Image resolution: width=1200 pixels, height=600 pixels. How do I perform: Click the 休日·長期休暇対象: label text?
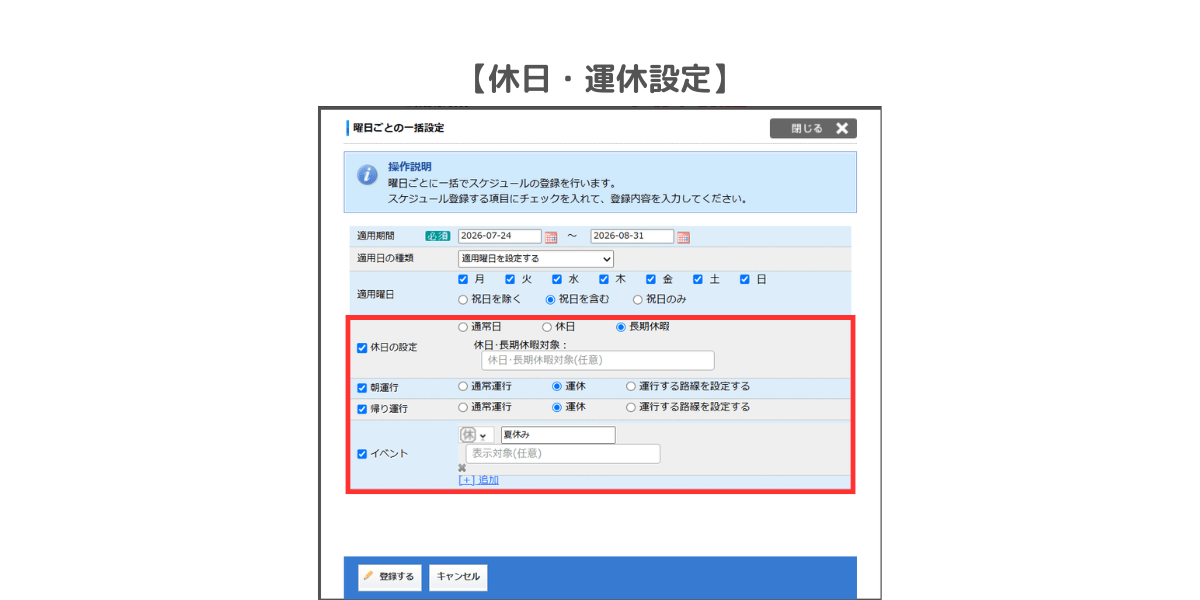pyautogui.click(x=520, y=344)
